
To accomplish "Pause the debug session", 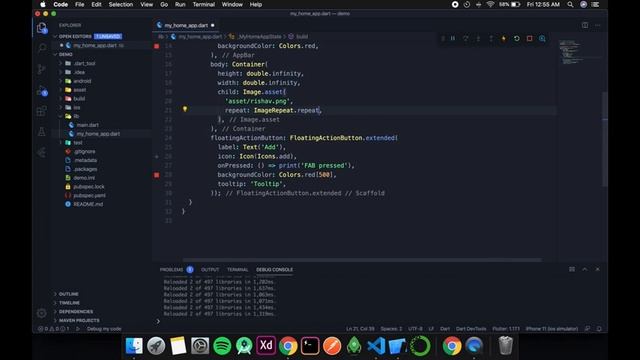I will (x=453, y=38).
